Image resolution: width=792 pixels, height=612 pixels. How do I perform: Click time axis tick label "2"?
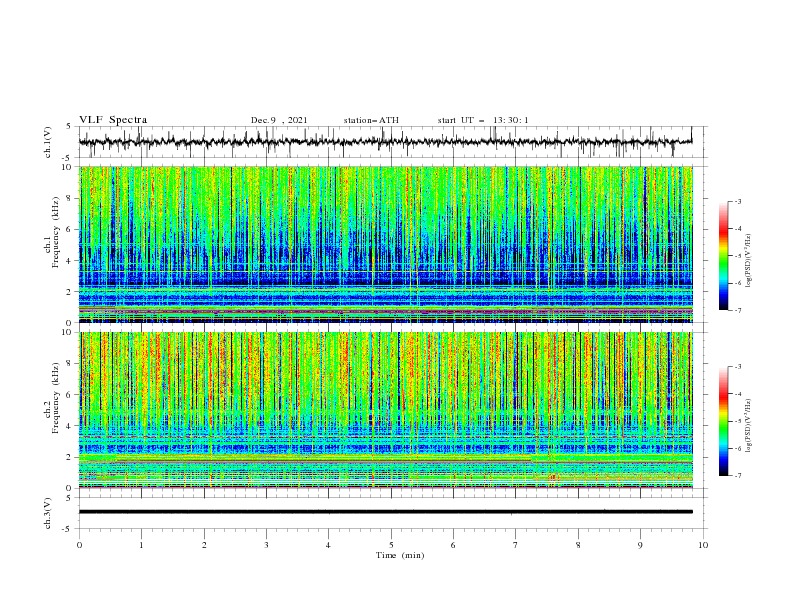coord(204,545)
